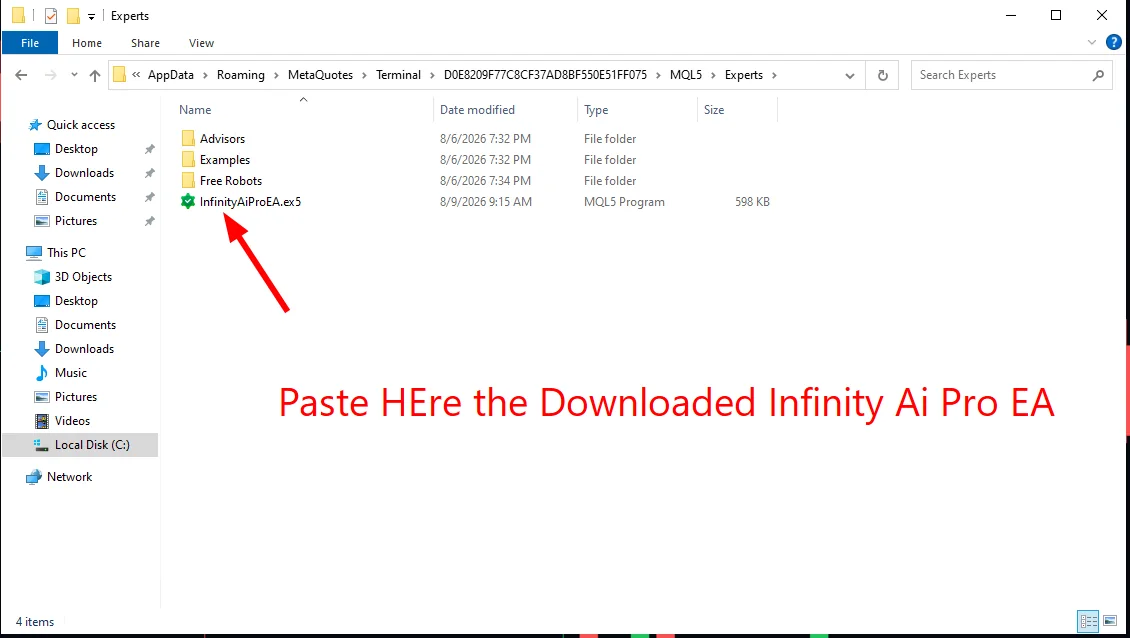The width and height of the screenshot is (1130, 638).
Task: Select Network in navigation pane
Action: point(69,477)
